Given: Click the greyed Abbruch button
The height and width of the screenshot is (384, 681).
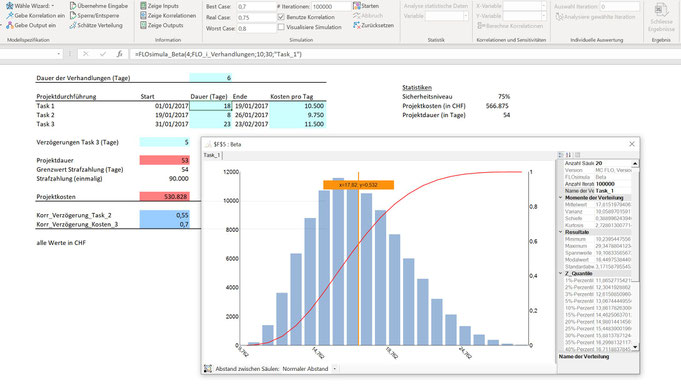Looking at the screenshot, I should [x=367, y=16].
